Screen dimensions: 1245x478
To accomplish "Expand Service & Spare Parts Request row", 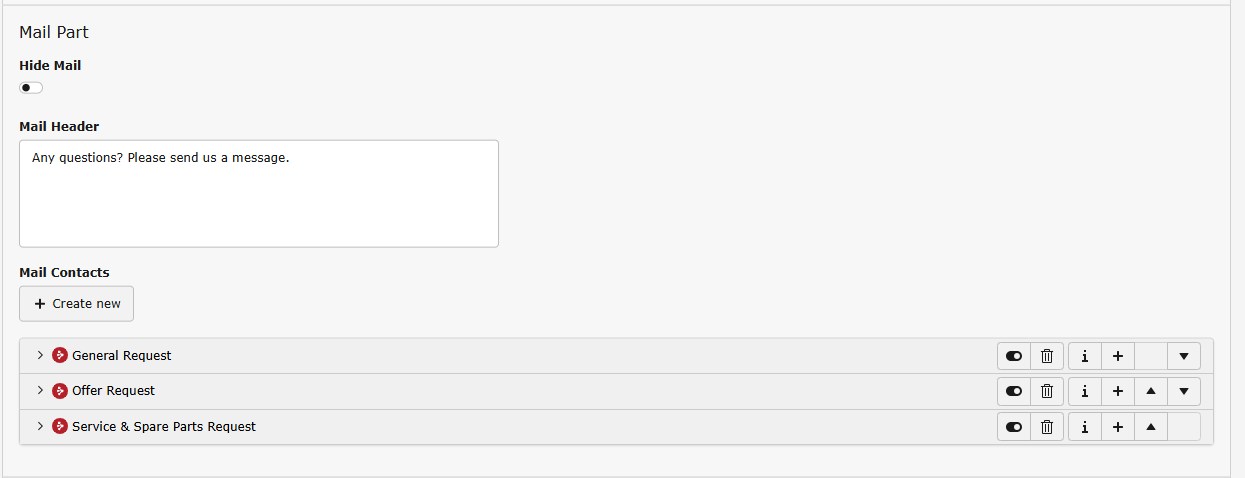I will 40,426.
